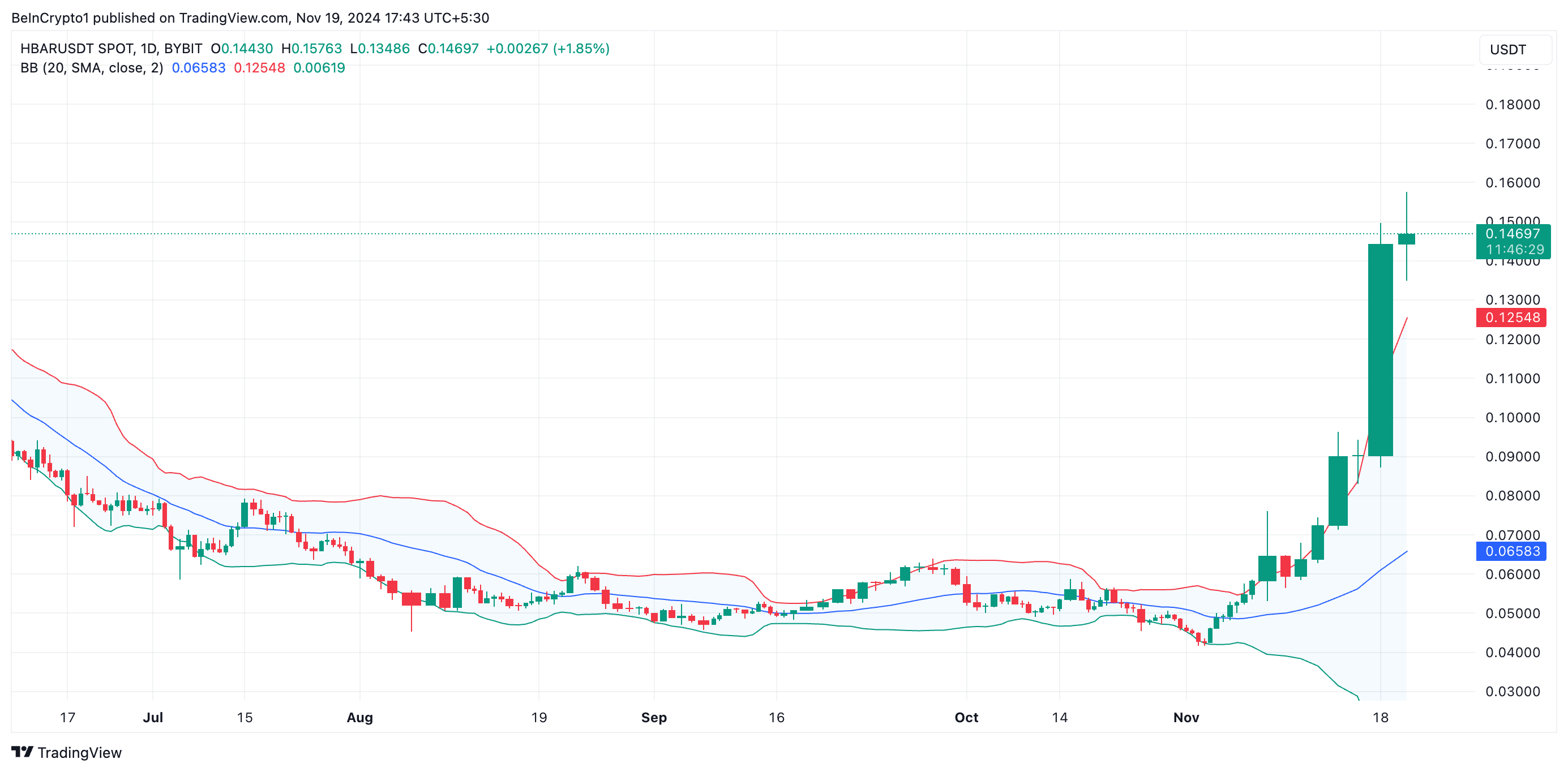The width and height of the screenshot is (1568, 772).
Task: Click the green 0.14697 current price label
Action: pos(1512,234)
